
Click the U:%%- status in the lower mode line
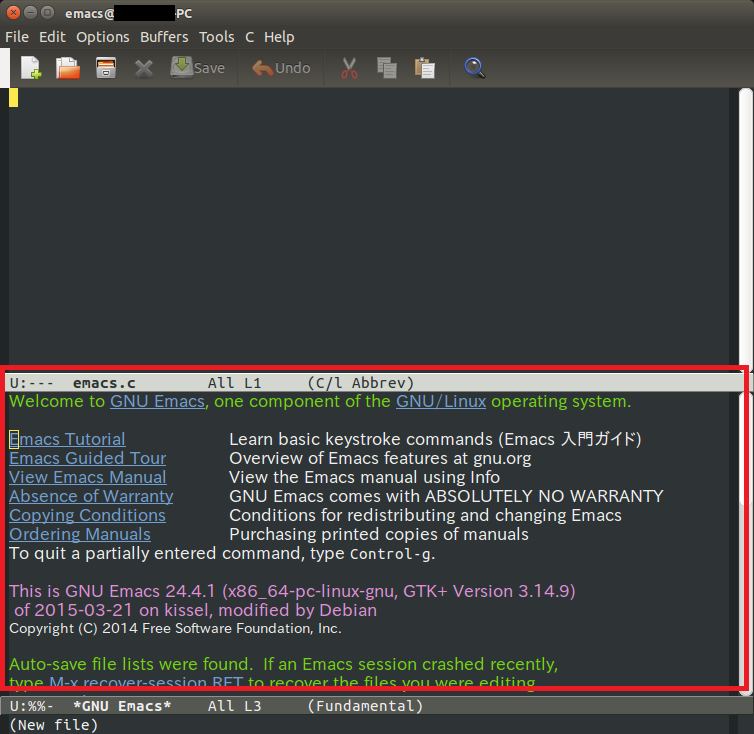click(x=31, y=706)
